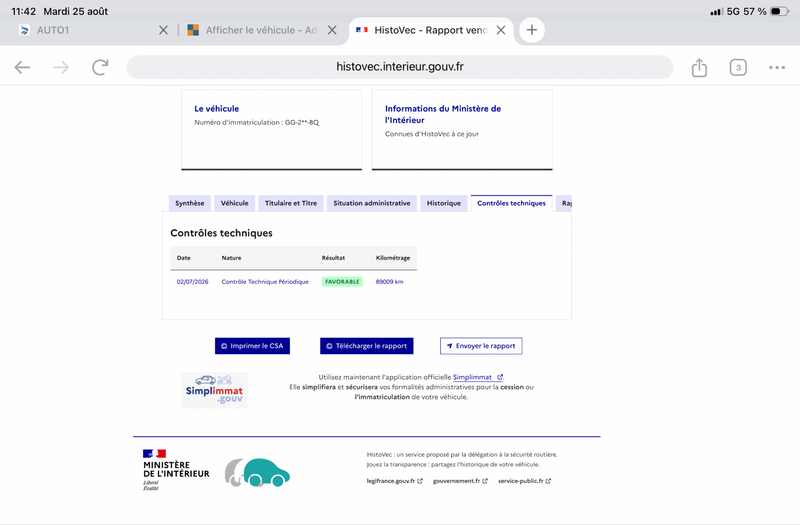Click Informations du Ministère de l'Intérieur card
Viewport: 800px width, 525px height.
pos(462,130)
